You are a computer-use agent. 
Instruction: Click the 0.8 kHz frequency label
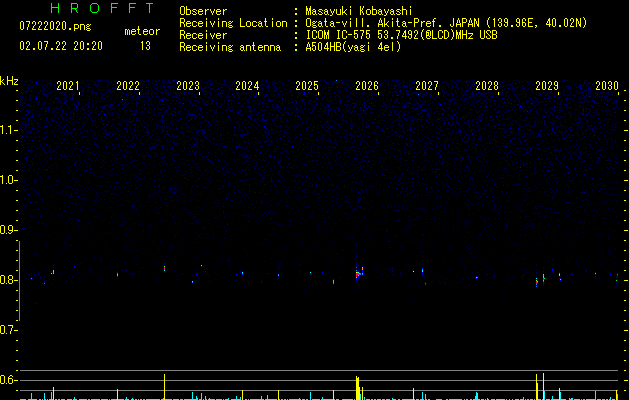(x=8, y=280)
